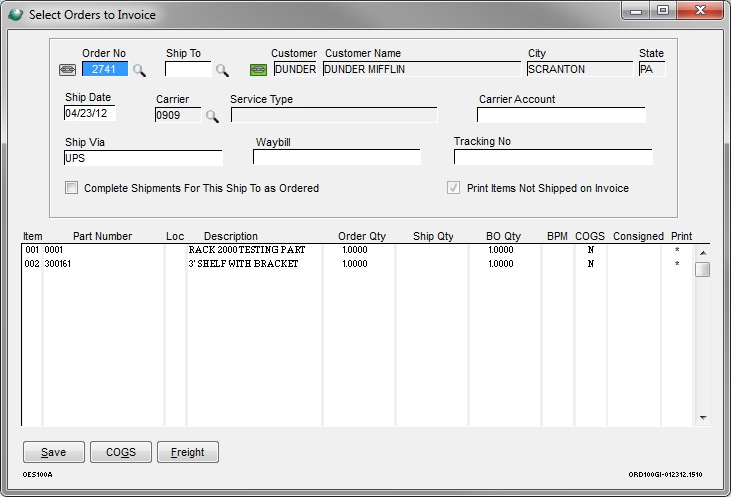Click the green customer icon beside Customer field
The image size is (731, 497).
click(x=258, y=70)
